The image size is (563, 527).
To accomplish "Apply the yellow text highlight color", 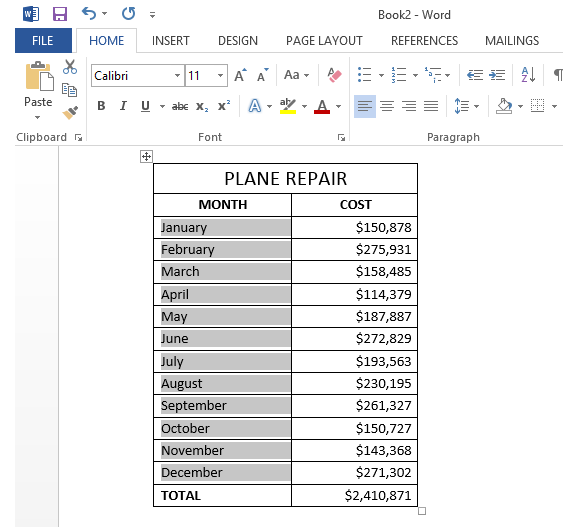I will click(x=288, y=106).
